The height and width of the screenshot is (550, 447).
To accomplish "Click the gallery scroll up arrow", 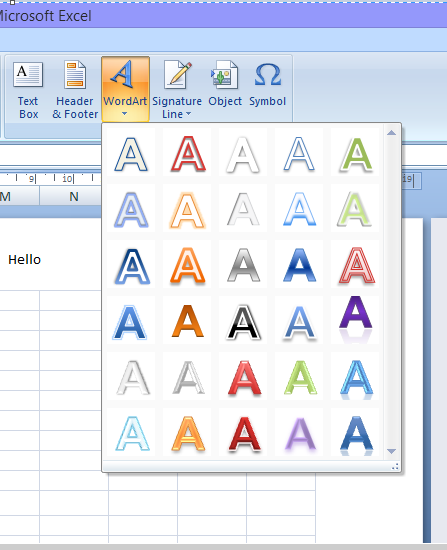I will [392, 133].
